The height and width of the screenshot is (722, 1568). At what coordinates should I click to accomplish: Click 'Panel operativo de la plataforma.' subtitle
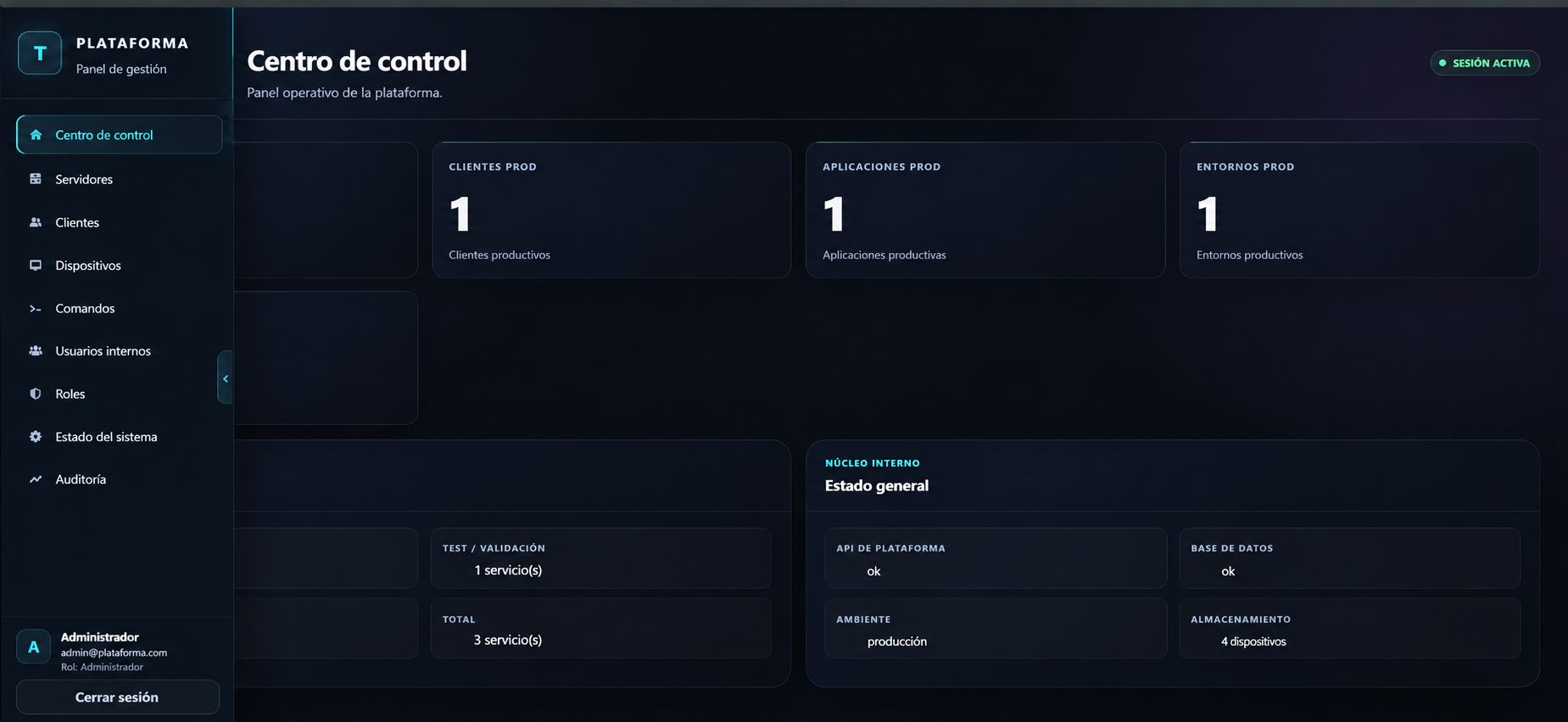344,92
